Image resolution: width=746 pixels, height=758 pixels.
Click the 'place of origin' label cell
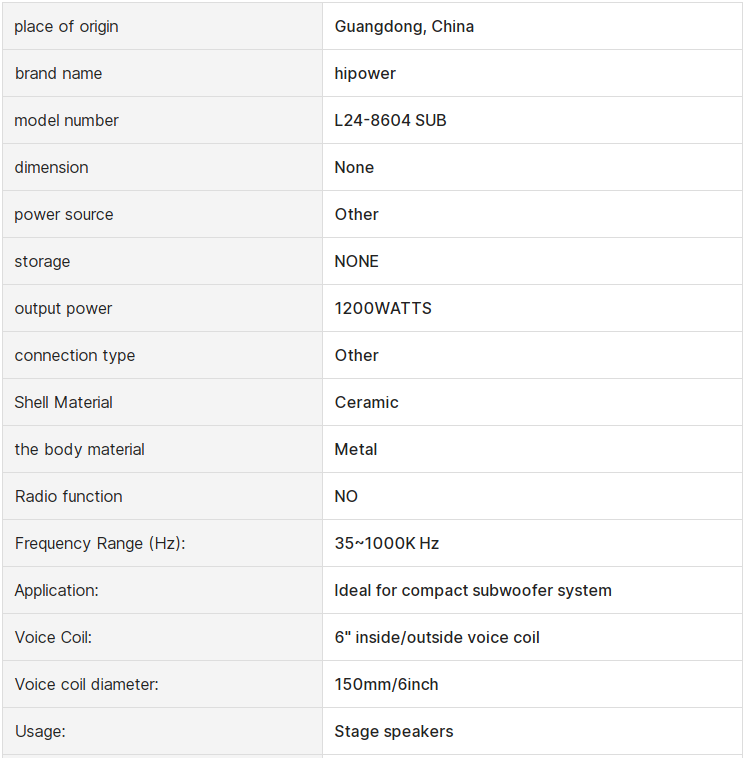(66, 27)
